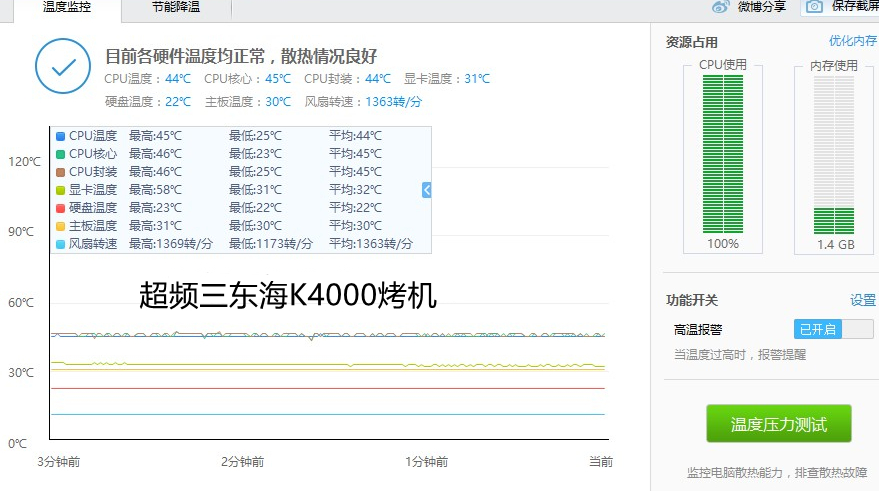
Task: Click the CPU使用 green usage bar
Action: (x=723, y=154)
